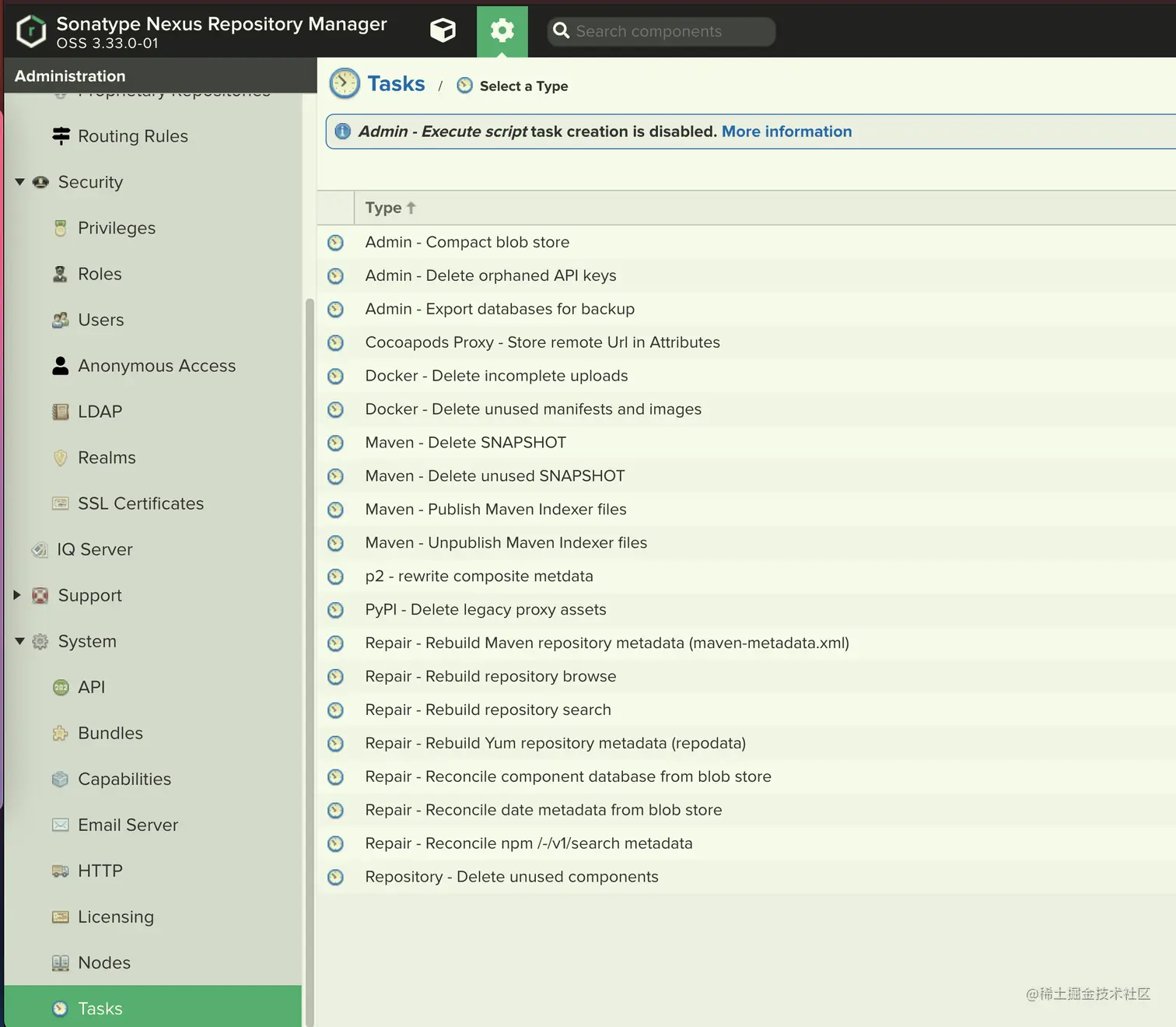Click the Administration gear icon in header
This screenshot has height=1027, width=1176.
502,30
